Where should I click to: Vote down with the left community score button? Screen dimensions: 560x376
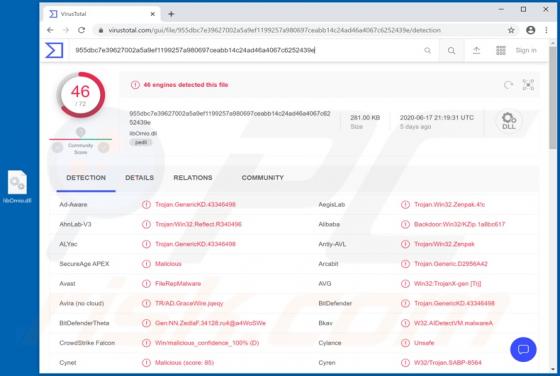(58, 147)
